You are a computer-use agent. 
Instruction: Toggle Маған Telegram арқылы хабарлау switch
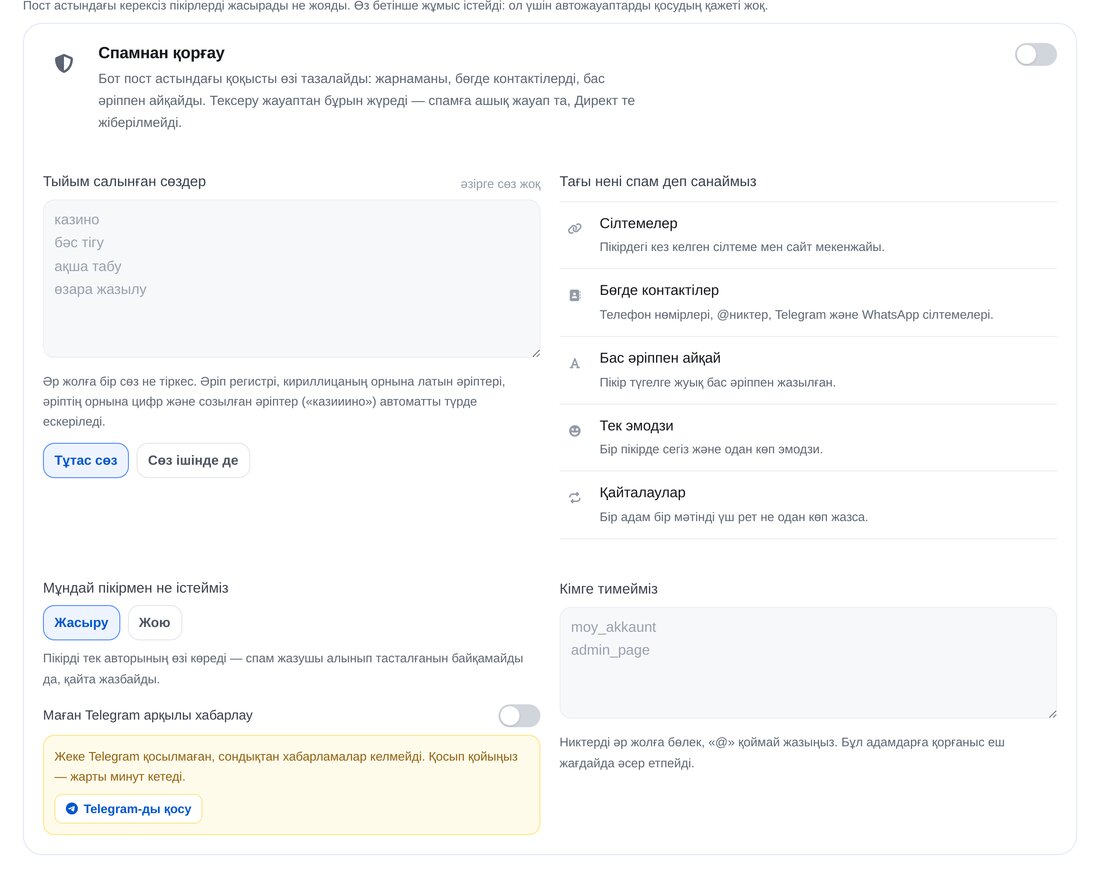click(519, 716)
